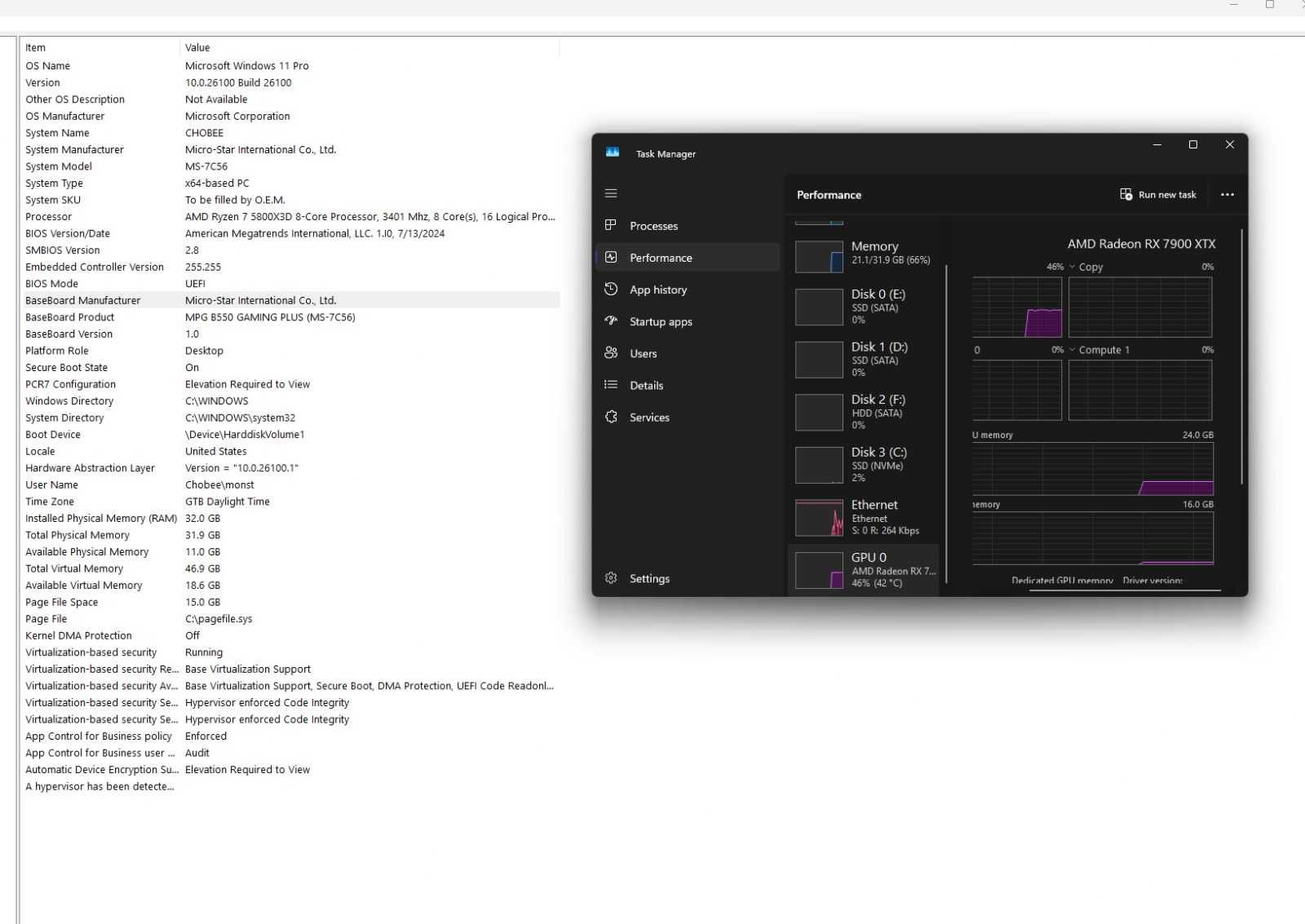This screenshot has height=924, width=1305.
Task: Select the GPU 0 graph thumbnail
Action: (x=819, y=570)
